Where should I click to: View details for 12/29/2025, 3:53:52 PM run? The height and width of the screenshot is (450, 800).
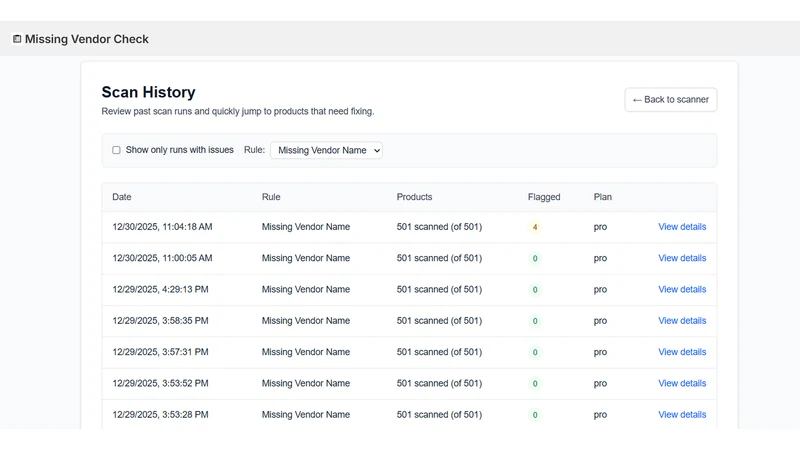pos(682,383)
